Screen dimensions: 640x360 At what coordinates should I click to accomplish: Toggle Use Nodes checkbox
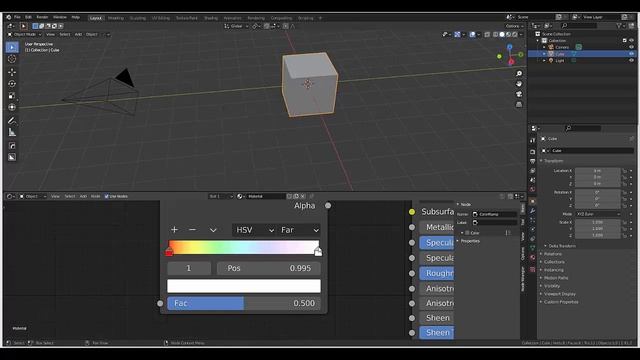[x=107, y=196]
